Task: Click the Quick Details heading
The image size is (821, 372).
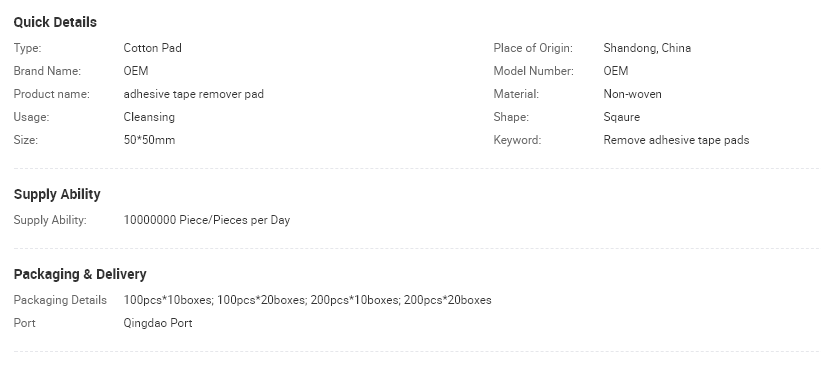Action: click(x=55, y=23)
